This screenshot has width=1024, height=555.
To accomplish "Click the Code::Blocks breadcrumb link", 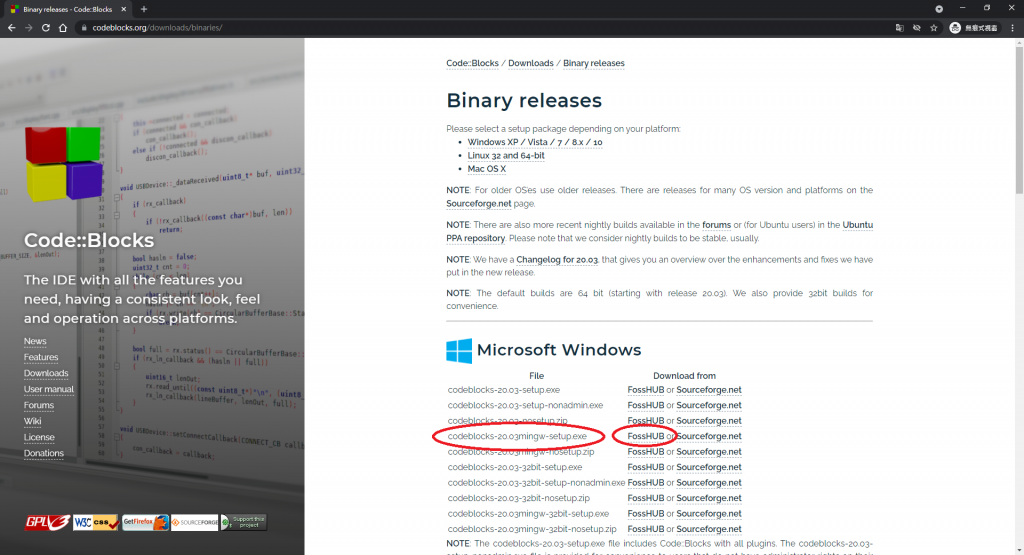I will (472, 63).
